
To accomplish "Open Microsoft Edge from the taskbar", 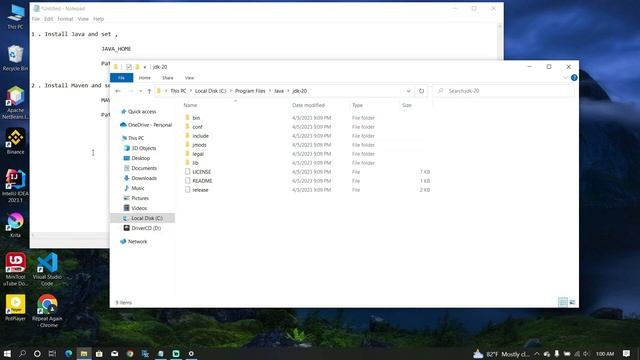I will (x=68, y=353).
